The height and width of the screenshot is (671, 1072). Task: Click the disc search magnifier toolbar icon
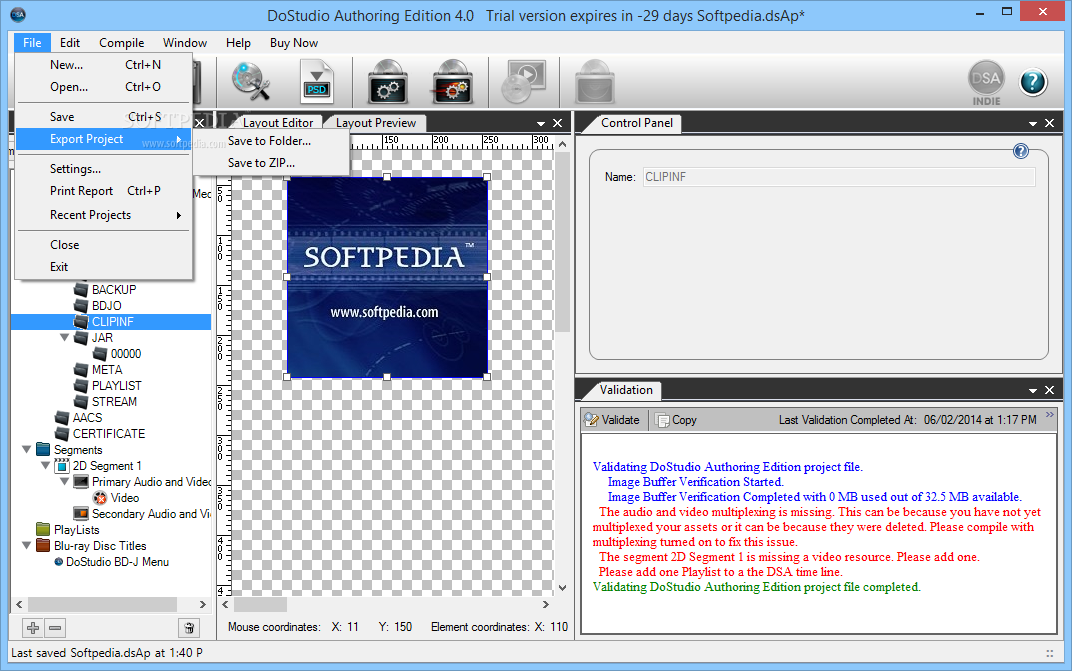[250, 81]
